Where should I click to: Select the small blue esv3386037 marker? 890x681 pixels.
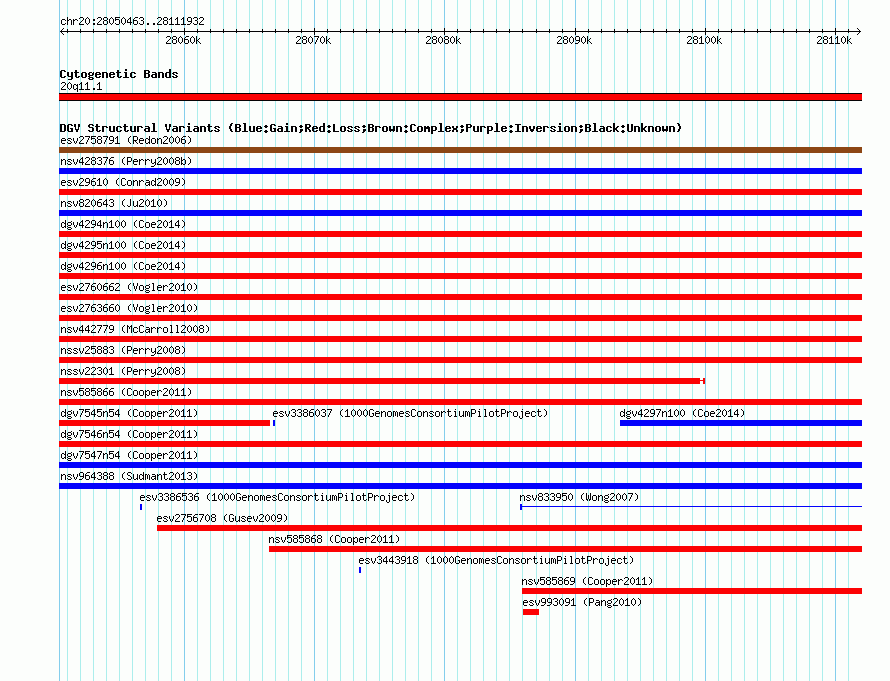(x=274, y=423)
